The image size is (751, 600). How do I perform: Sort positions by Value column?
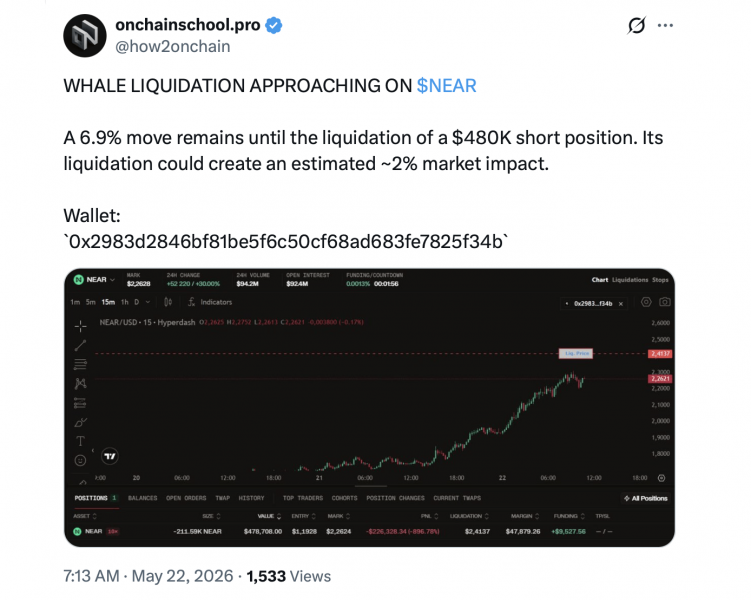[x=269, y=516]
